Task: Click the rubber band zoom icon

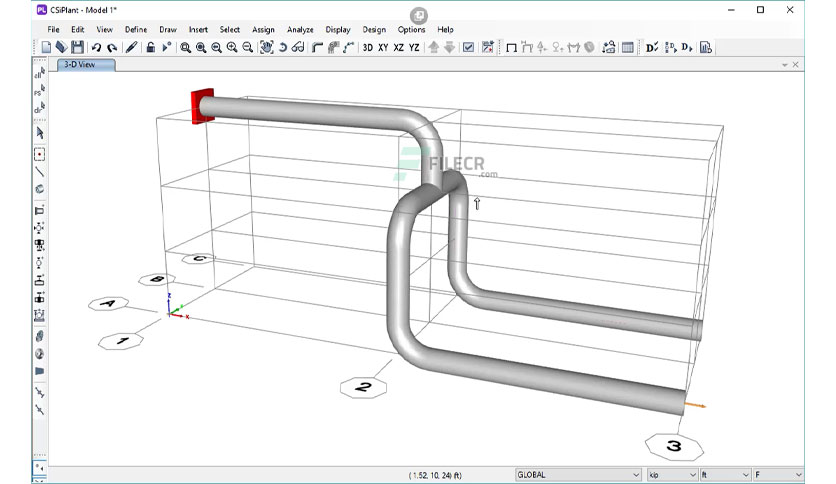Action: click(x=185, y=47)
